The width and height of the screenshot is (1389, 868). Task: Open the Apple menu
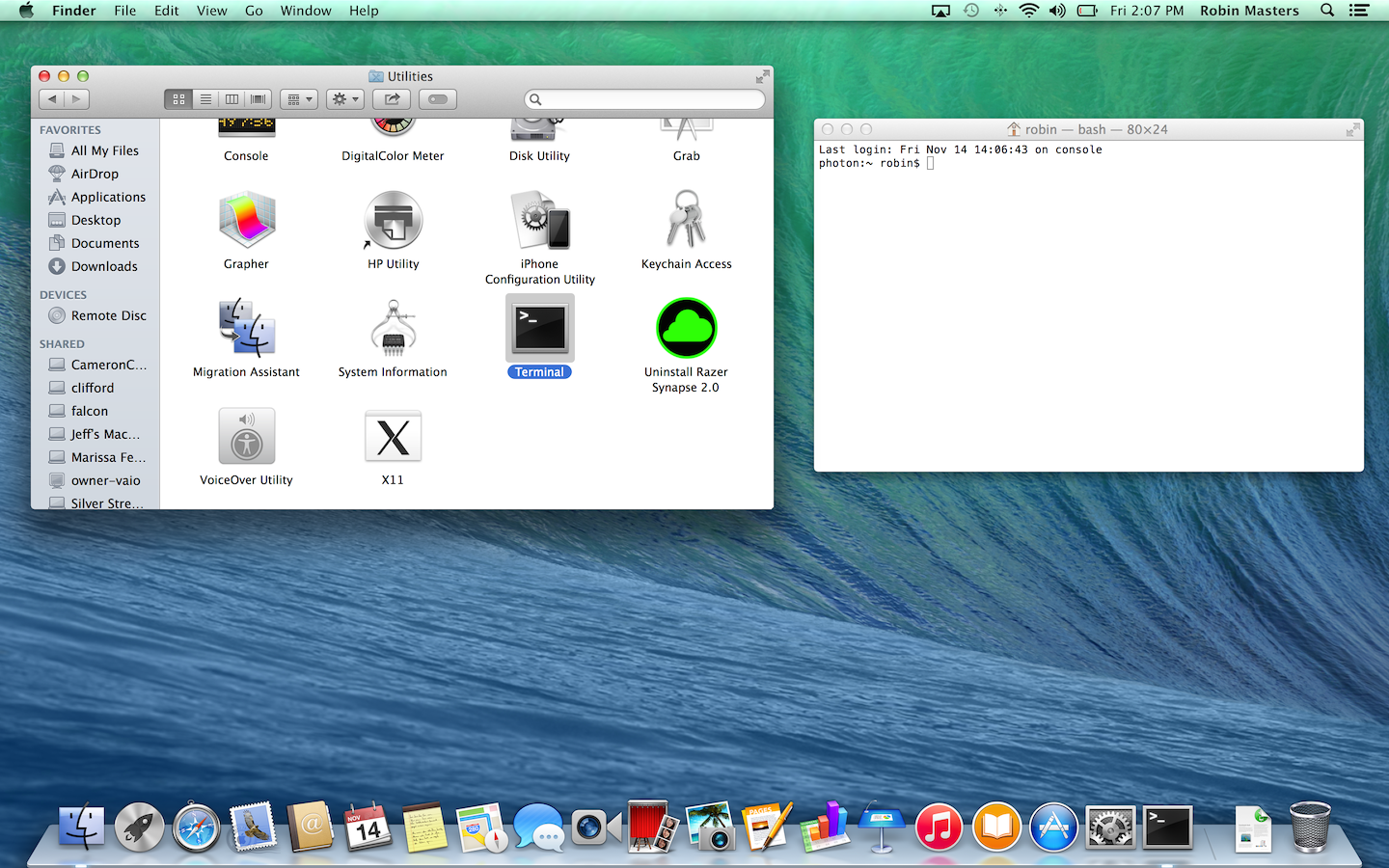[x=26, y=11]
